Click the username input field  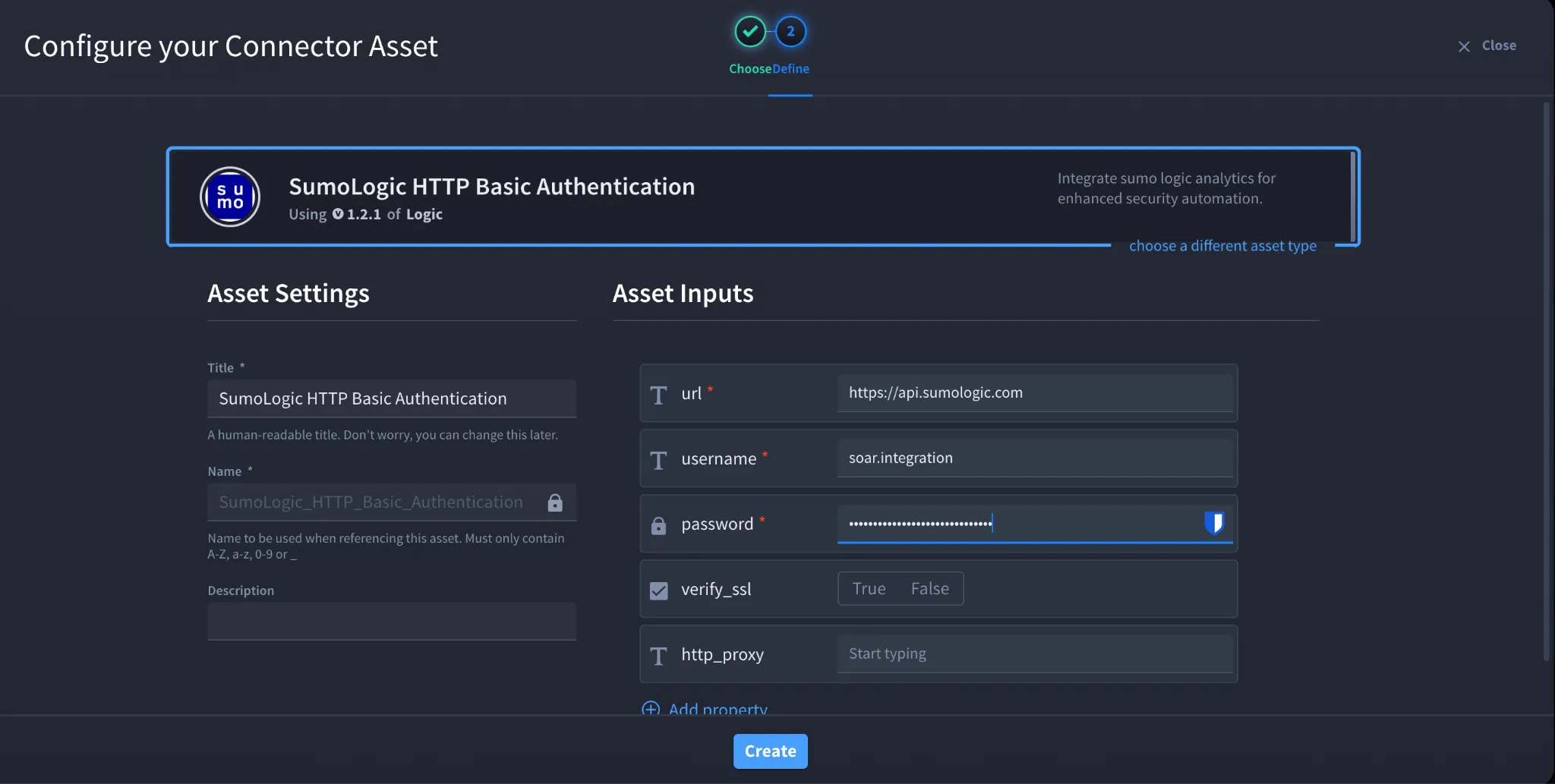1035,458
